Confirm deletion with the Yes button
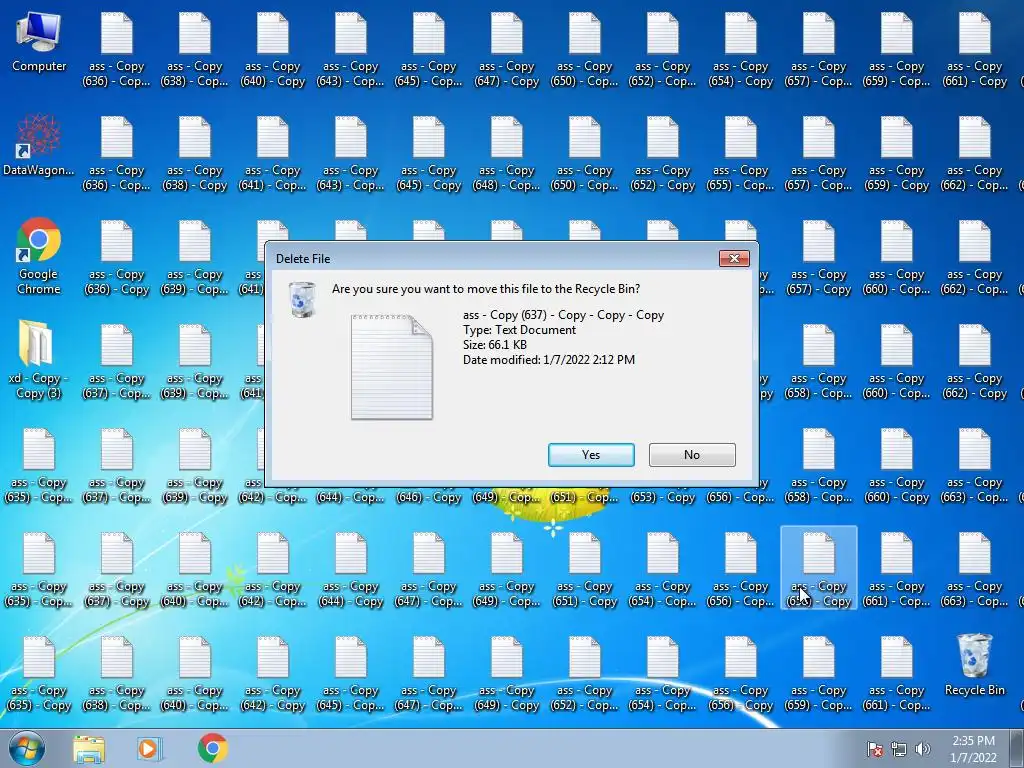The height and width of the screenshot is (768, 1024). [x=591, y=455]
